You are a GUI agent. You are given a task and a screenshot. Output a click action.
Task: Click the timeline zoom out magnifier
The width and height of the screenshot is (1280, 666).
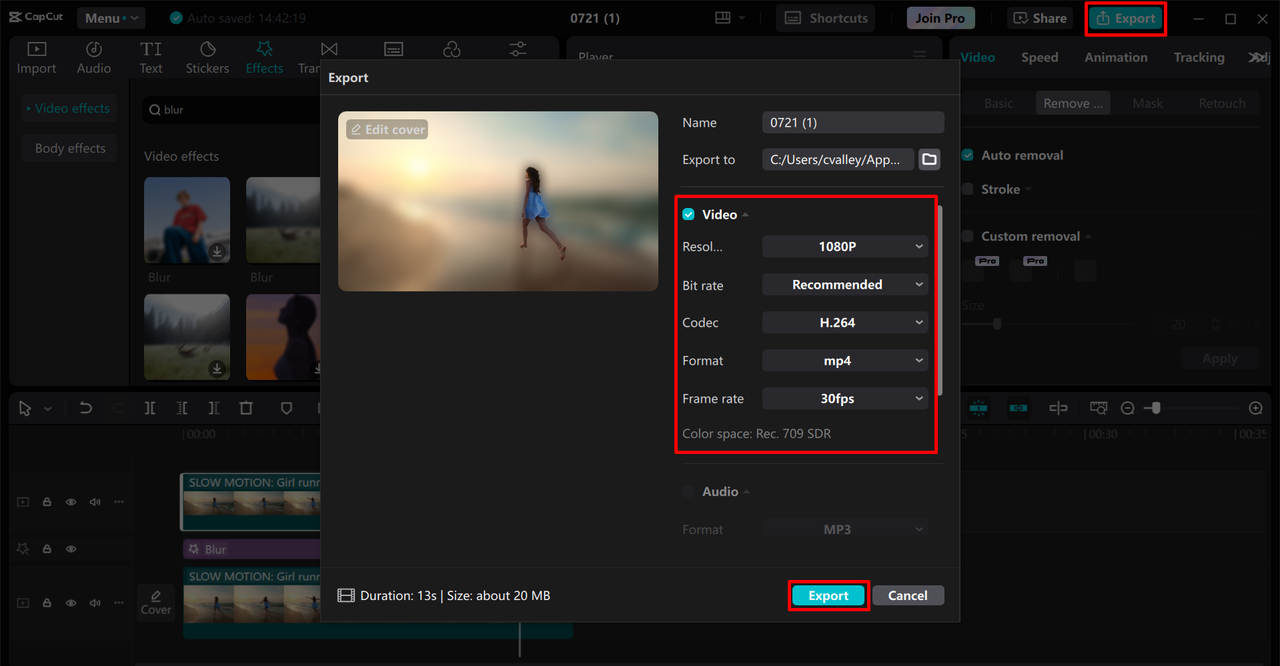pos(1128,408)
